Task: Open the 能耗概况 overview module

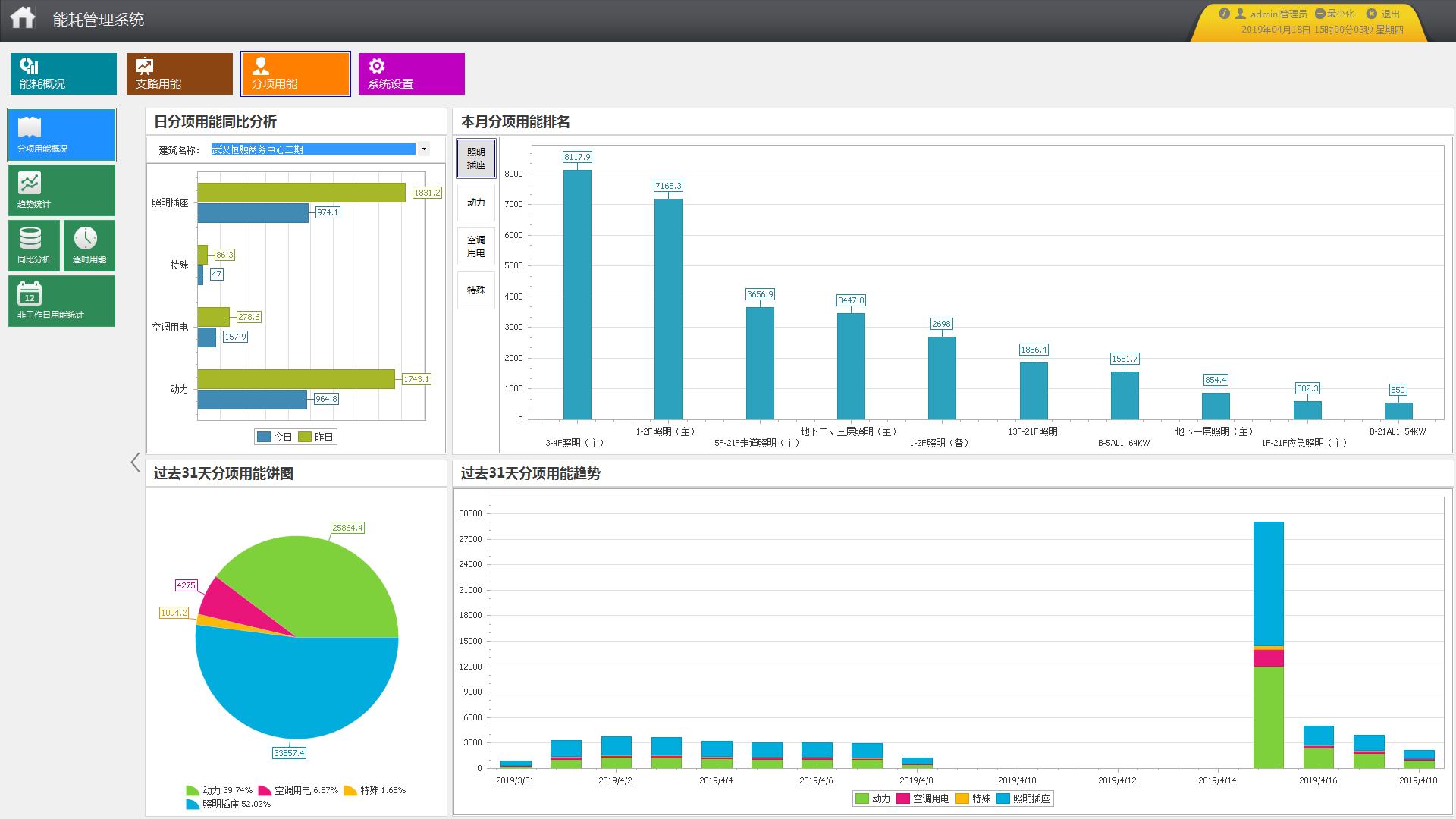Action: pyautogui.click(x=64, y=74)
